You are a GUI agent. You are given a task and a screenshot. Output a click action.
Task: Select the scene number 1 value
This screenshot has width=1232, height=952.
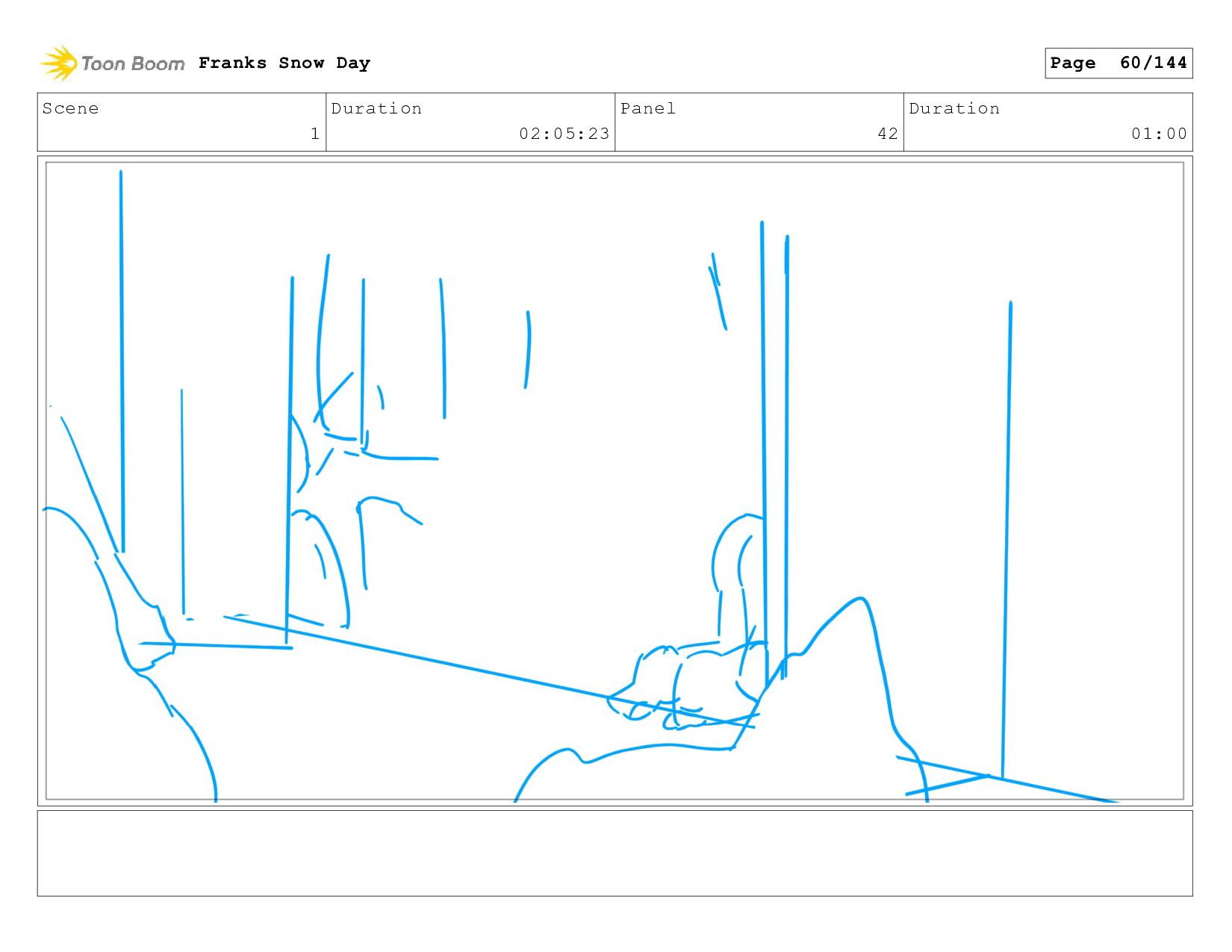click(315, 134)
